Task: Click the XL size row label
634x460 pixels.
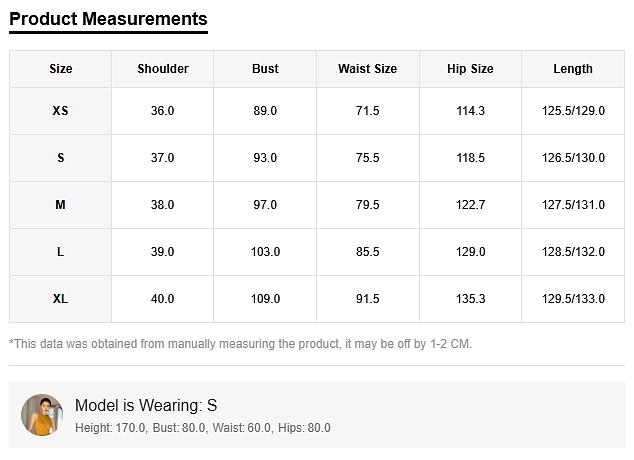Action: [x=61, y=299]
